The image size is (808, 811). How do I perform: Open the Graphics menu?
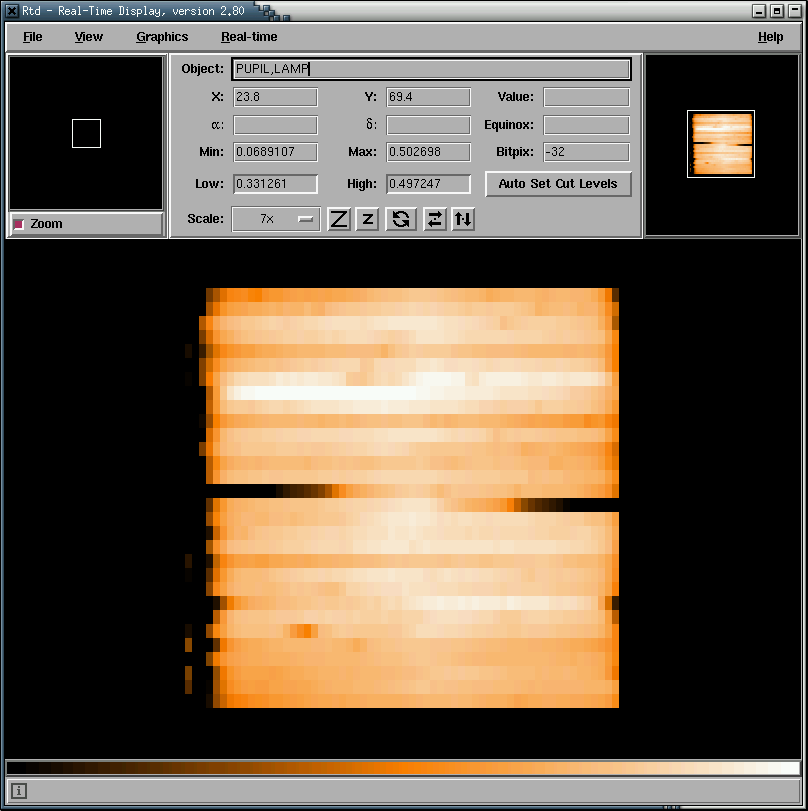tap(162, 37)
